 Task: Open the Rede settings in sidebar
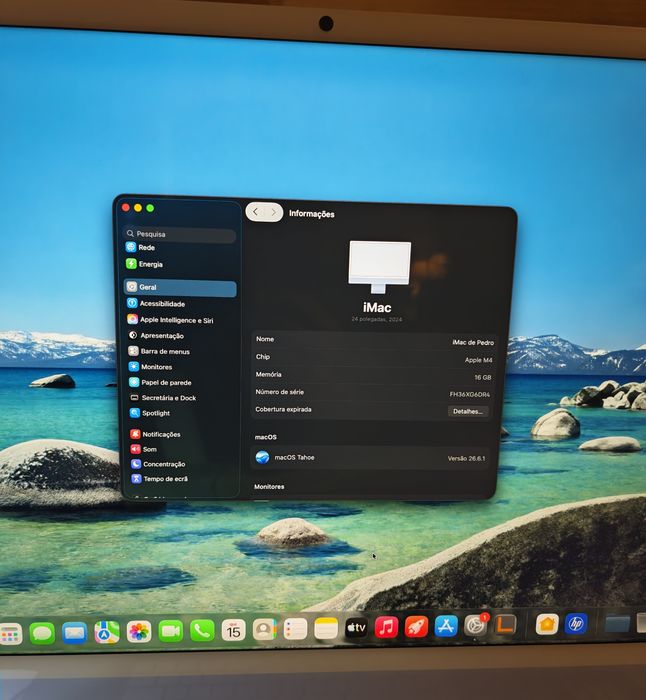[141, 247]
